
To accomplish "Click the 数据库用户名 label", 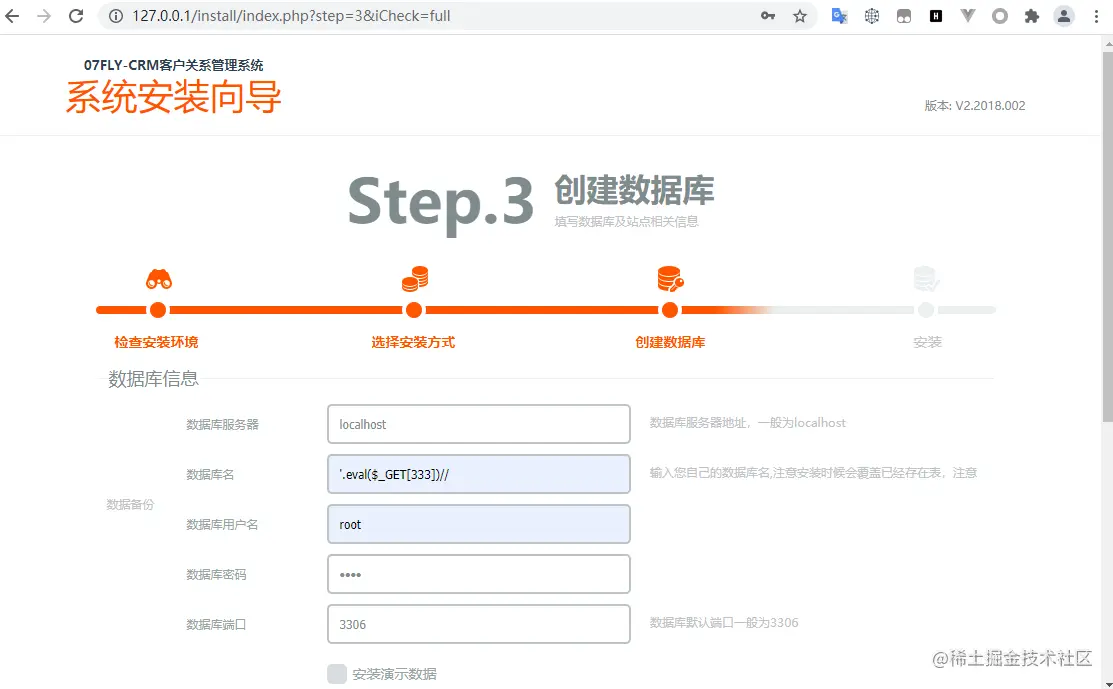I will [222, 524].
